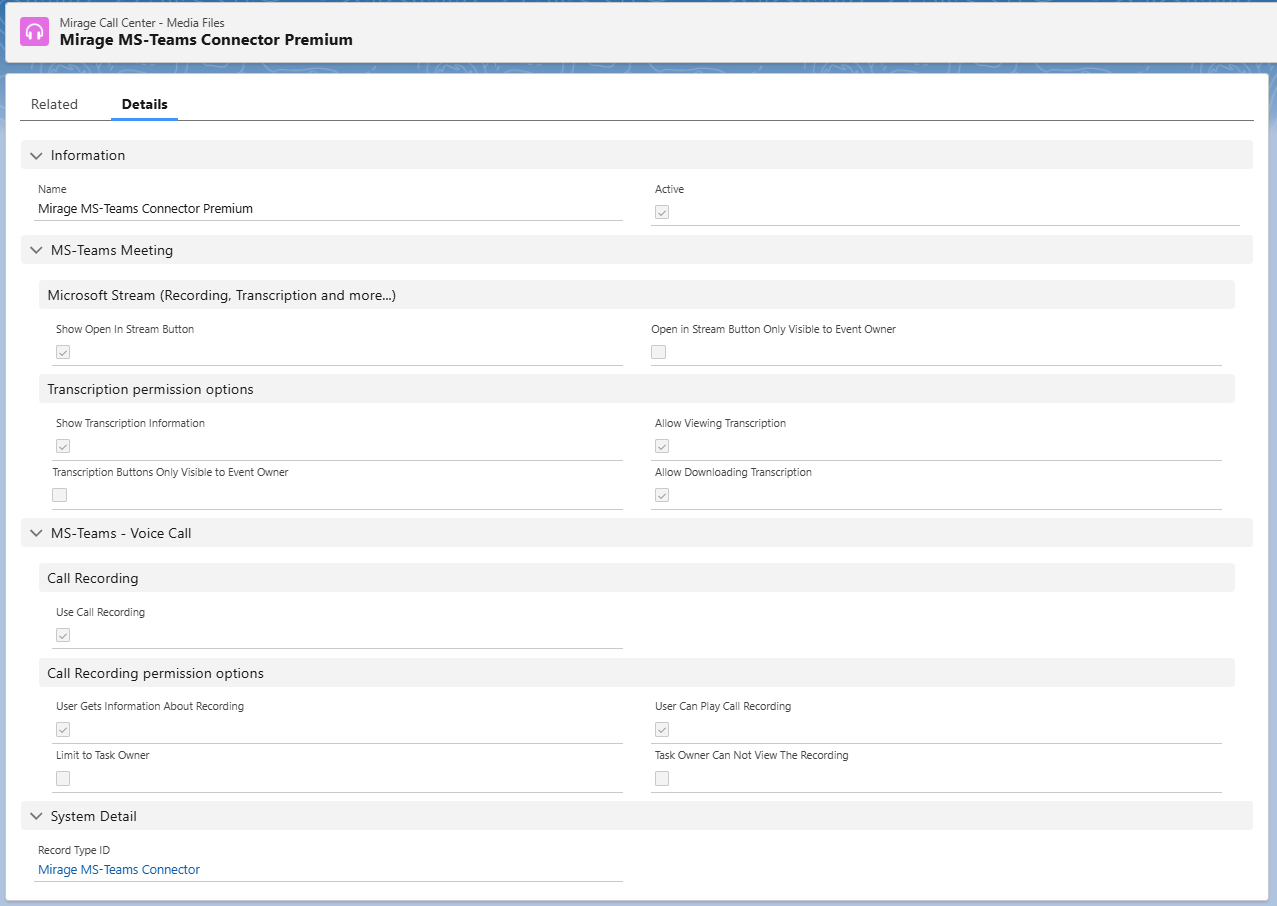This screenshot has width=1277, height=906.
Task: Check the Limit to Task Owner checkbox
Action: click(x=63, y=778)
